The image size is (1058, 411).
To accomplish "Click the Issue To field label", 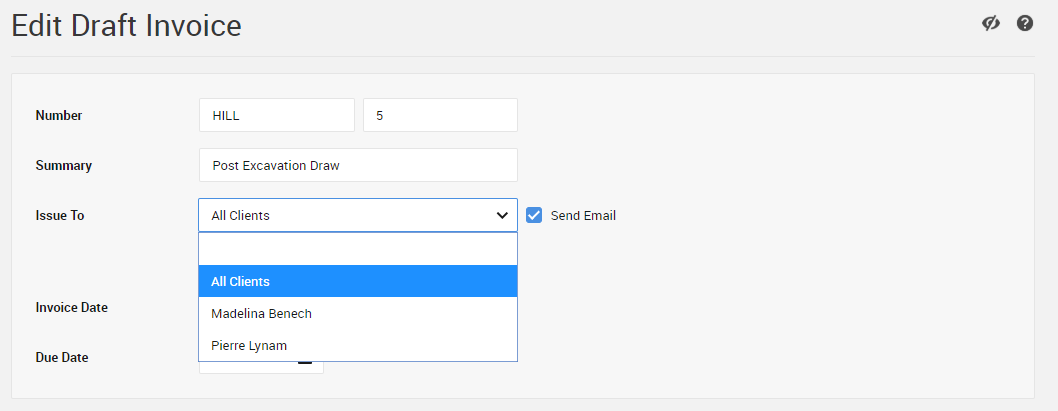I will 60,215.
